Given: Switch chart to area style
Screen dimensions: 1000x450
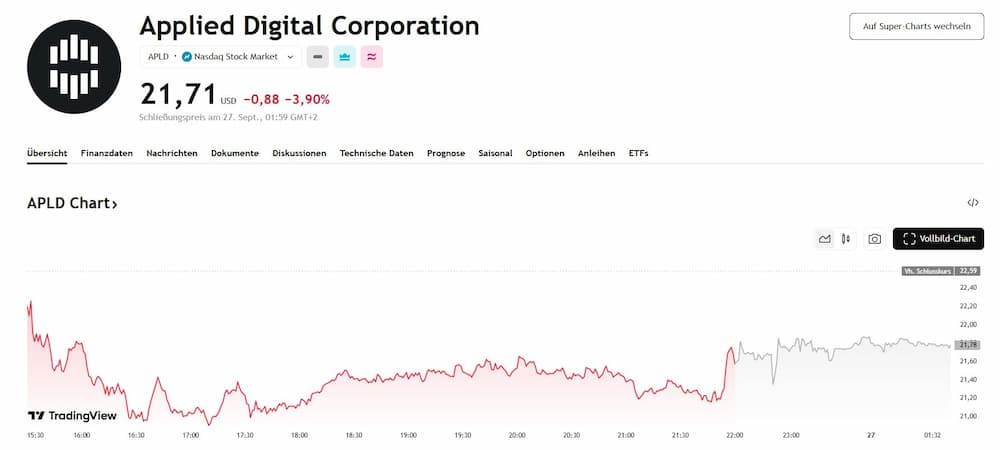Looking at the screenshot, I should [x=825, y=239].
